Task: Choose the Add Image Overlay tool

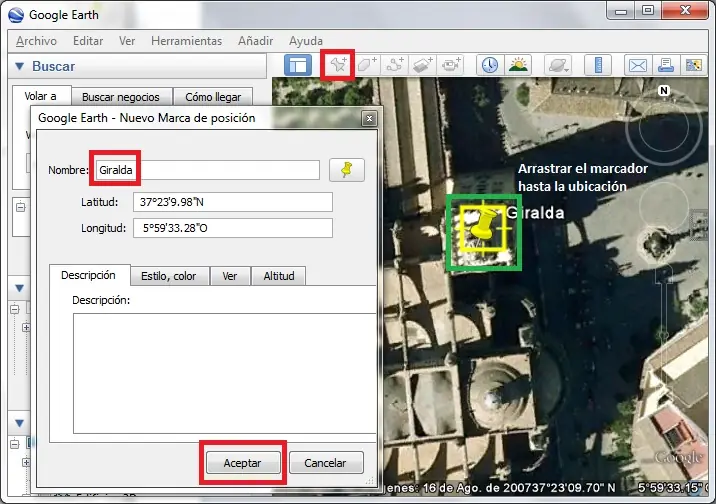Action: tap(423, 65)
